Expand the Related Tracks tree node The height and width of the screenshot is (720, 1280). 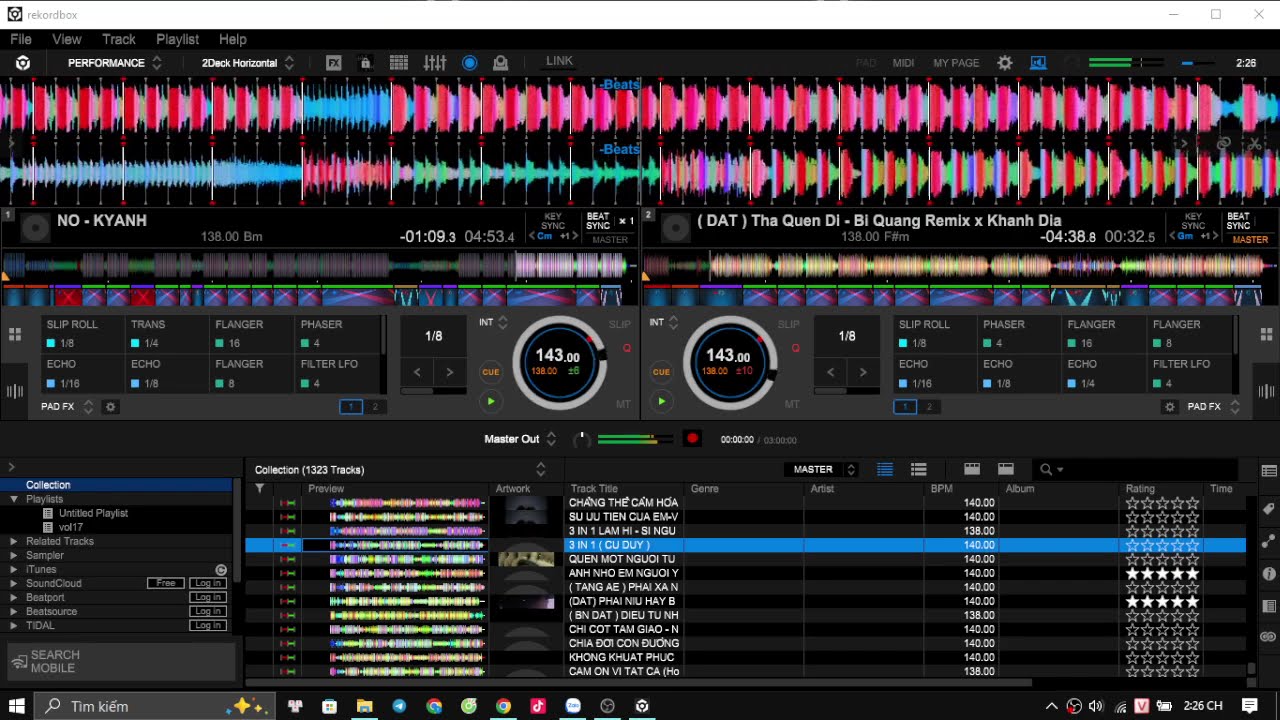14,541
